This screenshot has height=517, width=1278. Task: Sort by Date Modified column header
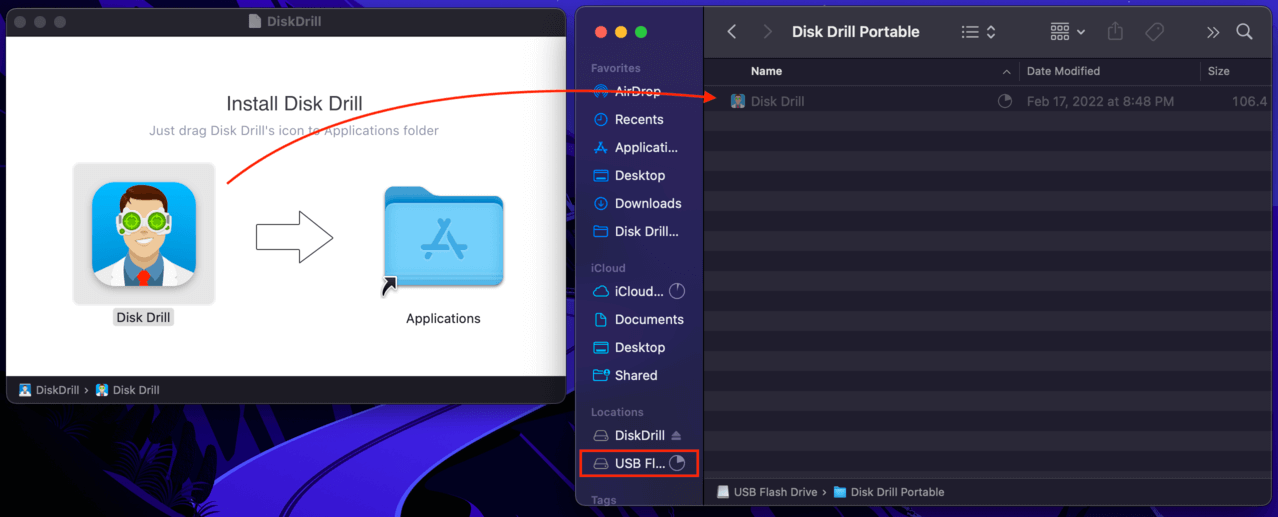[1063, 71]
